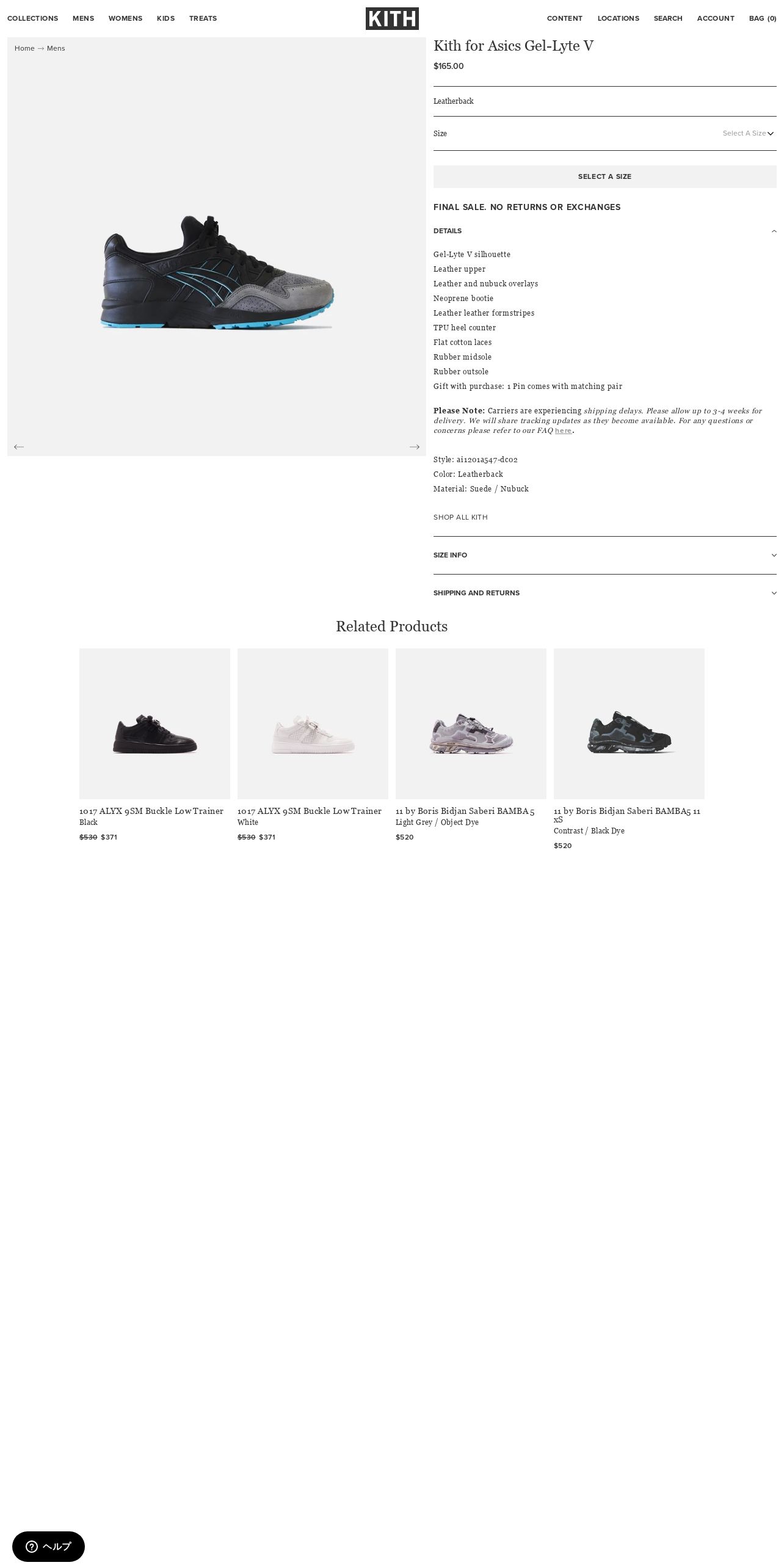This screenshot has height=1568, width=784.
Task: Open the Collections menu
Action: [33, 18]
